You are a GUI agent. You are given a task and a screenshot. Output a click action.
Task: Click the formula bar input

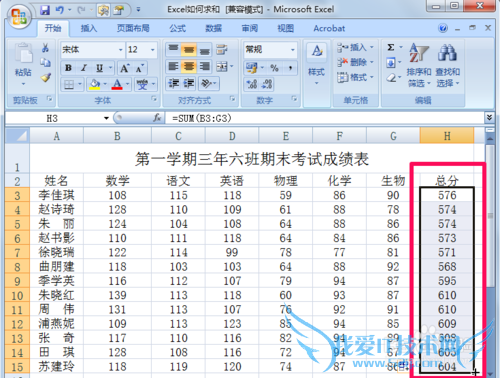[325, 118]
